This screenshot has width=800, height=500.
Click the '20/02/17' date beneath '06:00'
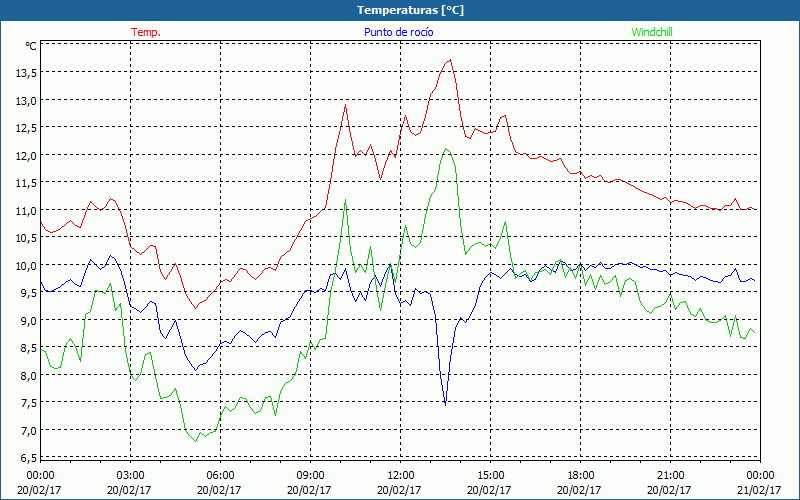[219, 490]
